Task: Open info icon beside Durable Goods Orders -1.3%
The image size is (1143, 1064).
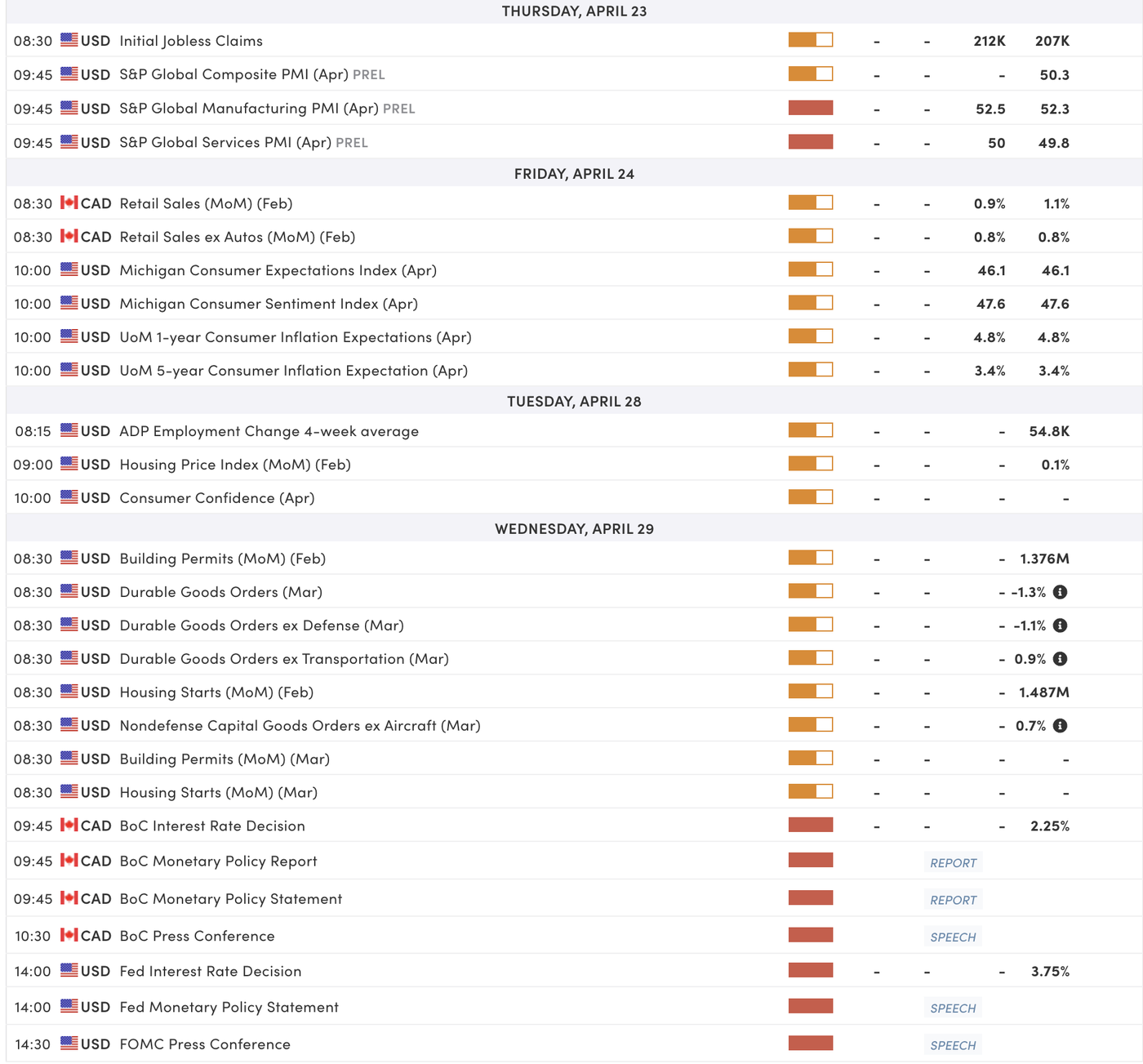Action: 1060,592
